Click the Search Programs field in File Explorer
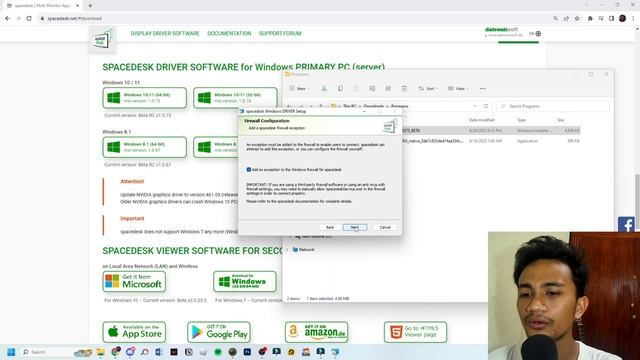This screenshot has width=640, height=360. 553,106
